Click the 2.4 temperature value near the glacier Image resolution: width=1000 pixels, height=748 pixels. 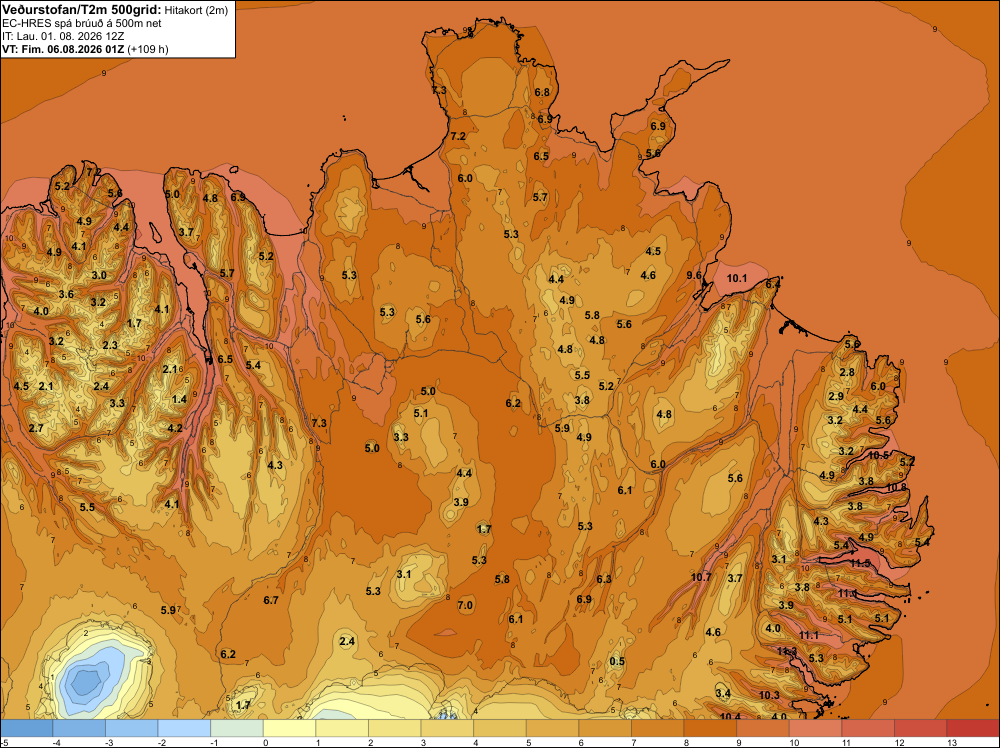coord(347,642)
